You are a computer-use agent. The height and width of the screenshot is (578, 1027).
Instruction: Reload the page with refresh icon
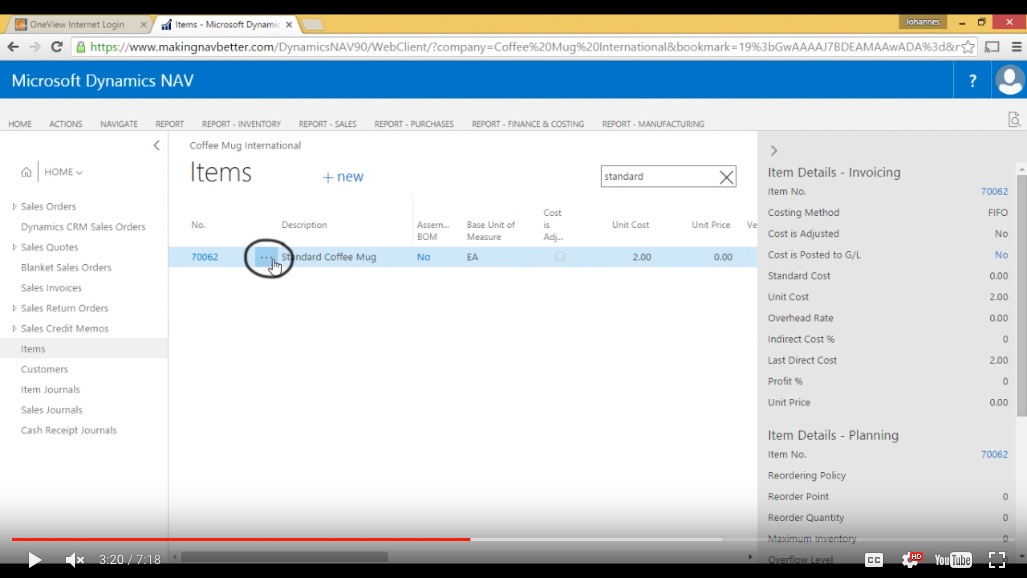57,47
